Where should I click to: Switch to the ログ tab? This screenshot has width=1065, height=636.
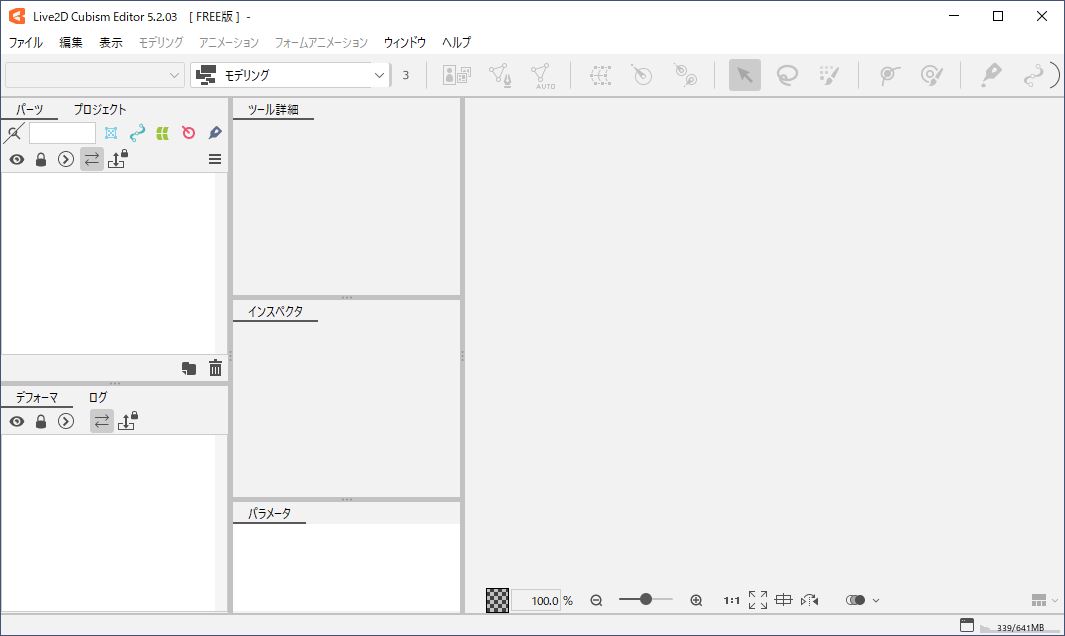click(x=98, y=397)
